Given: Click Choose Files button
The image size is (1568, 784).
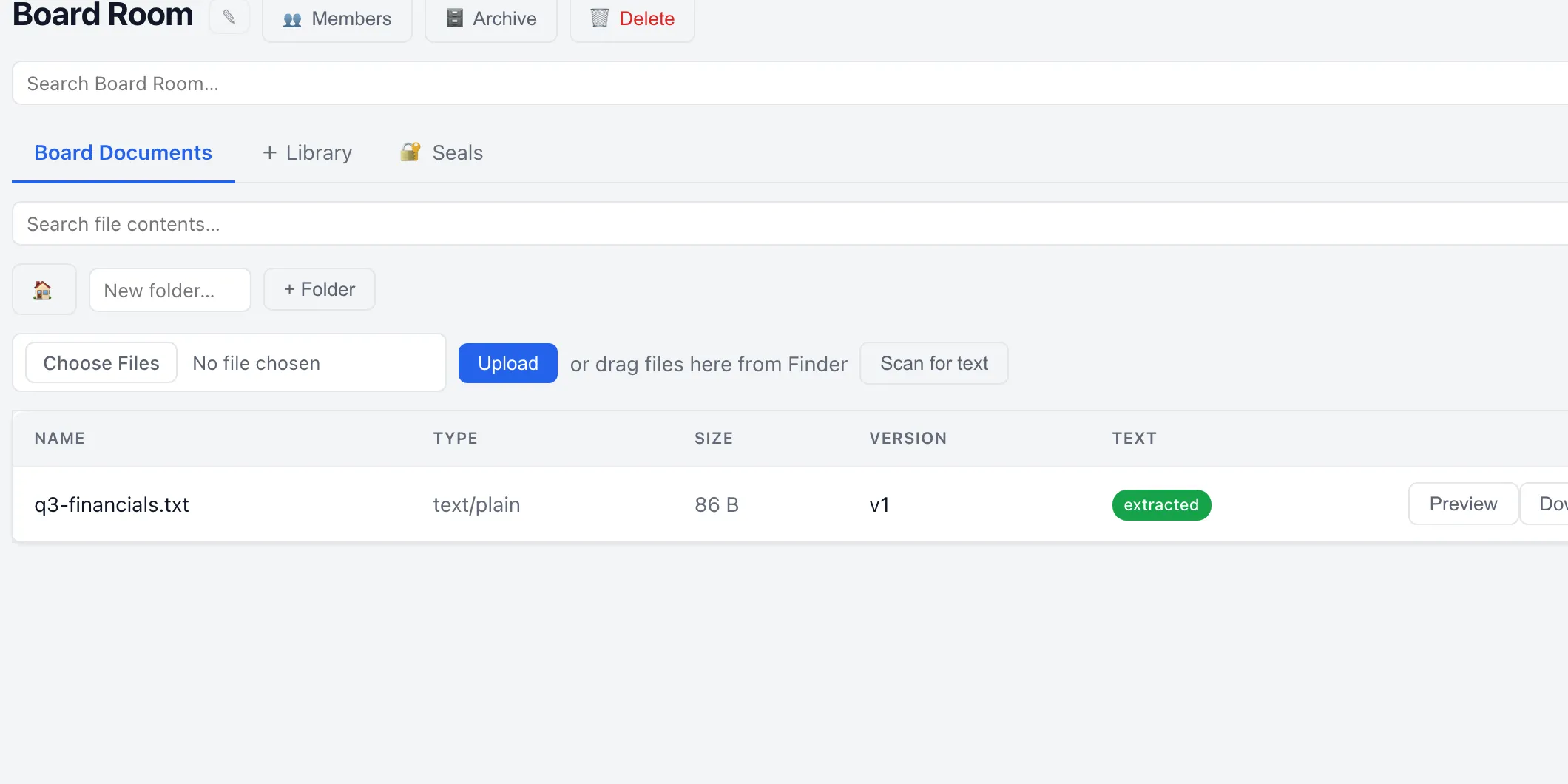Looking at the screenshot, I should click(x=101, y=362).
